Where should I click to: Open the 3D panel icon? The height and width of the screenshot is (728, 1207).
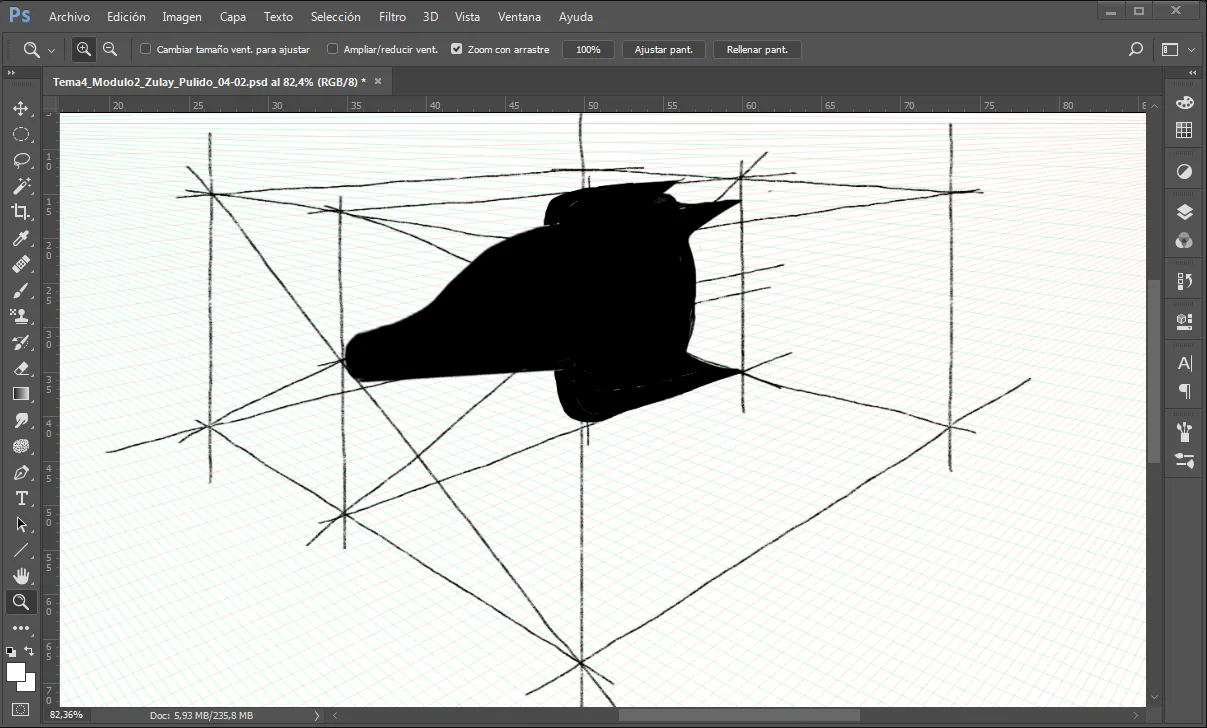1184,321
